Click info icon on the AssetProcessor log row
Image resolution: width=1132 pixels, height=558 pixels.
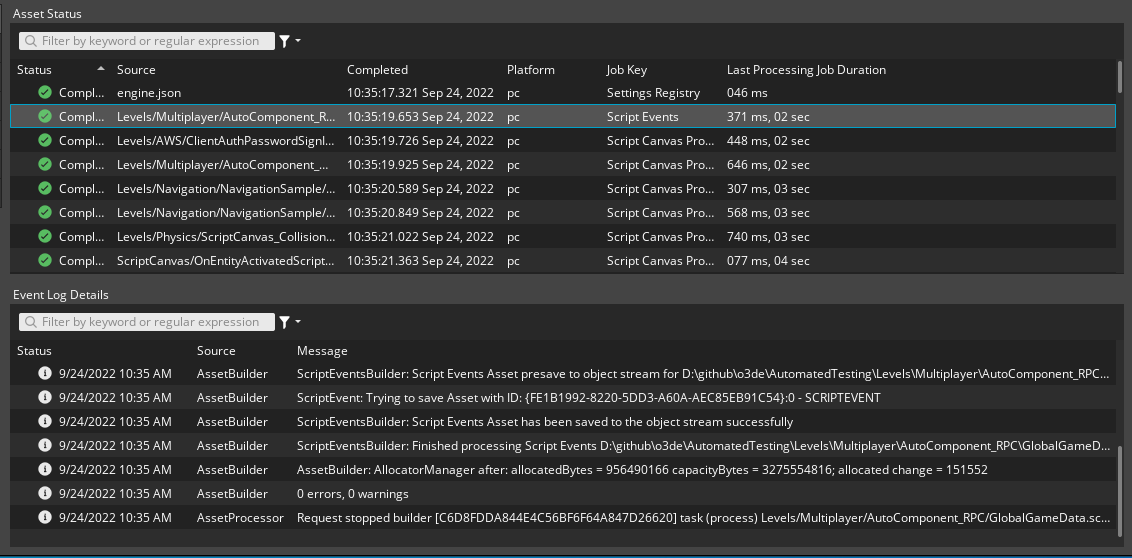click(44, 517)
